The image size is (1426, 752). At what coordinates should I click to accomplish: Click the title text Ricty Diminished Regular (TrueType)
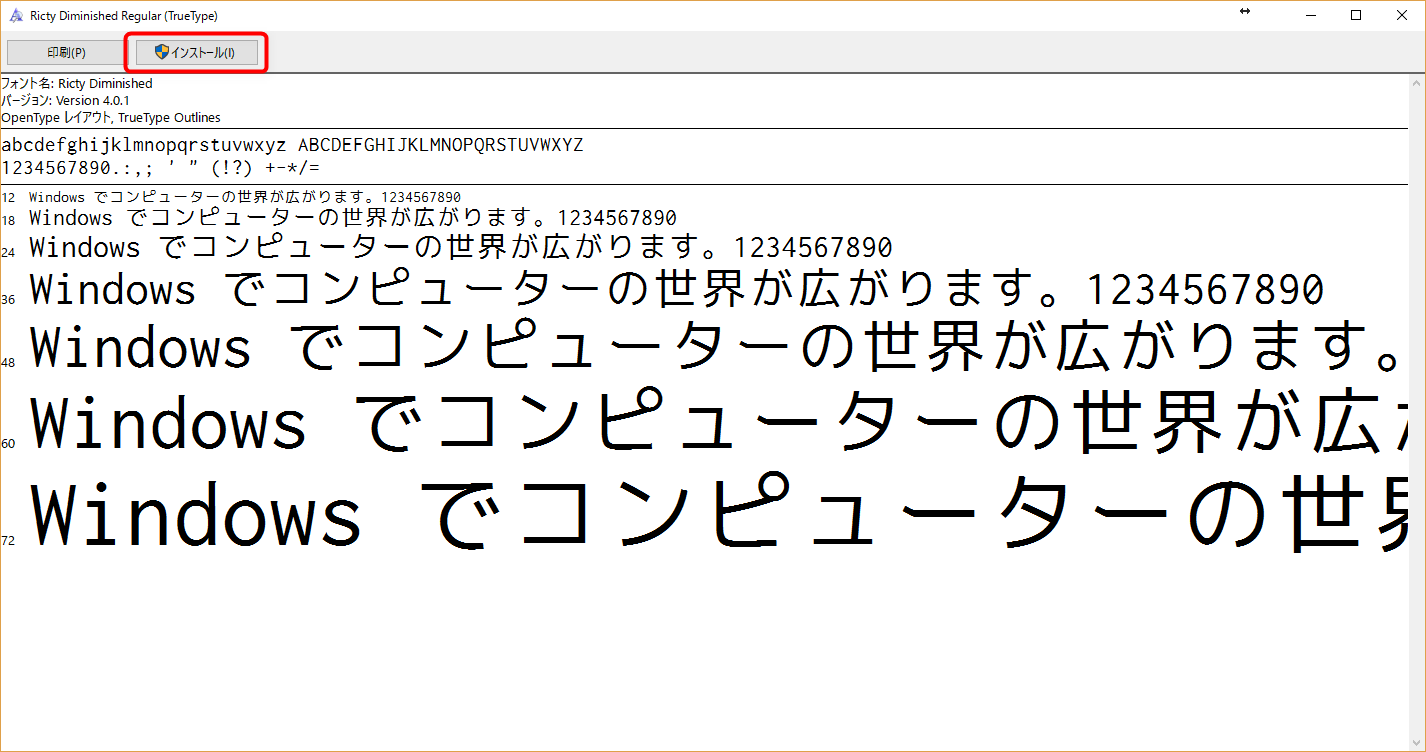(x=124, y=16)
